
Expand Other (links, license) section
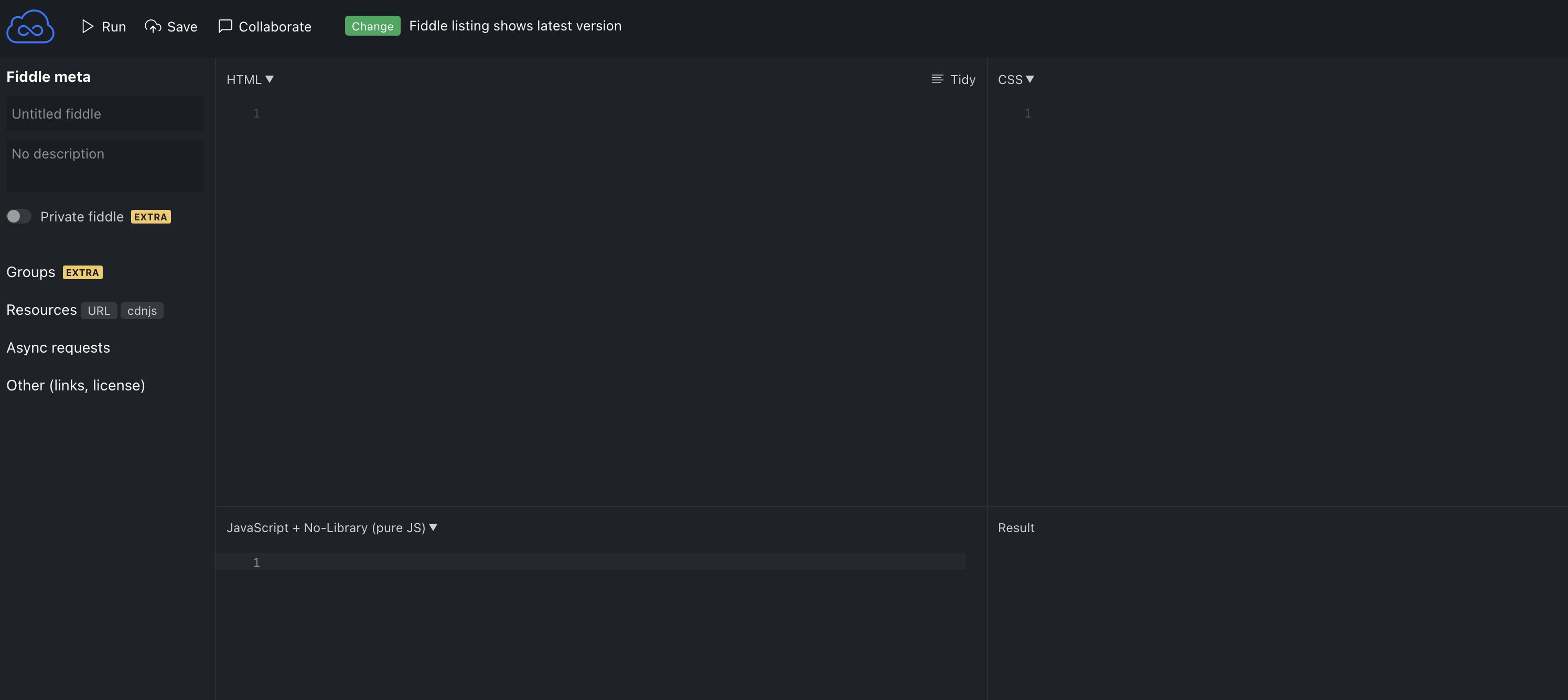[x=76, y=386]
